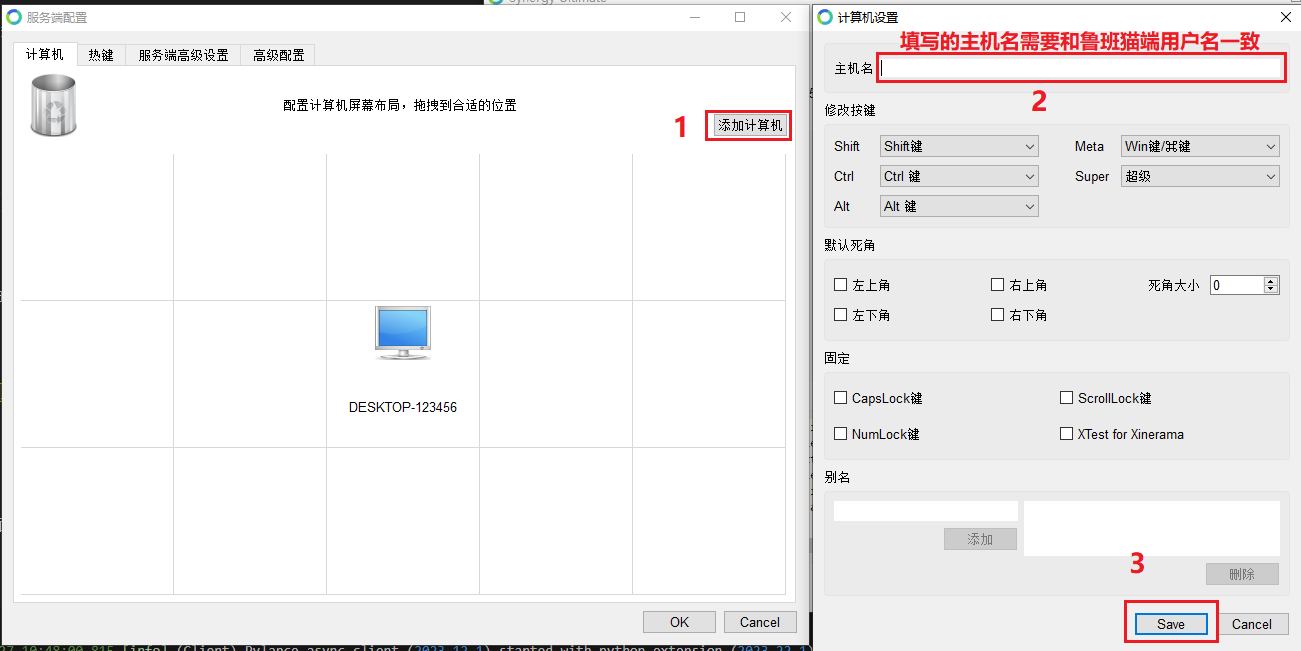
Task: Check the ScrollLock键 fix option
Action: [1067, 398]
